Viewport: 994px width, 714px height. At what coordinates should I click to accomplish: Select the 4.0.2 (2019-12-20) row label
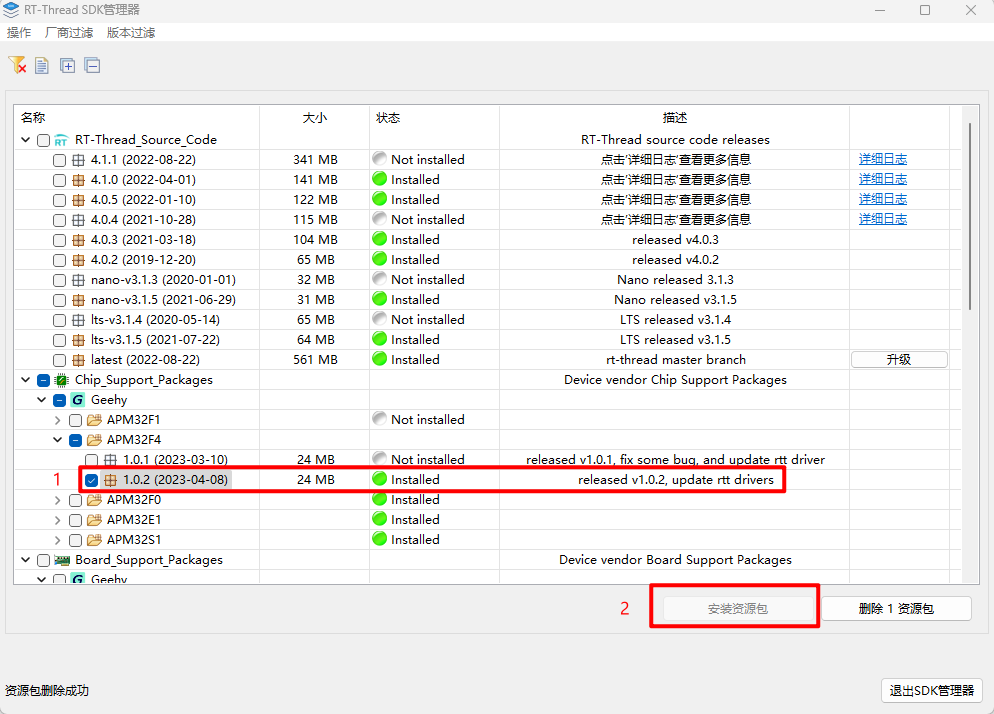(x=143, y=260)
